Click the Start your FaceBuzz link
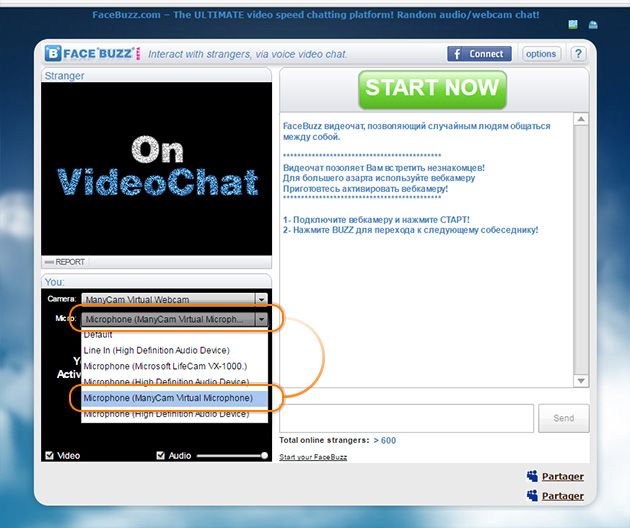The image size is (630, 528). 313,457
